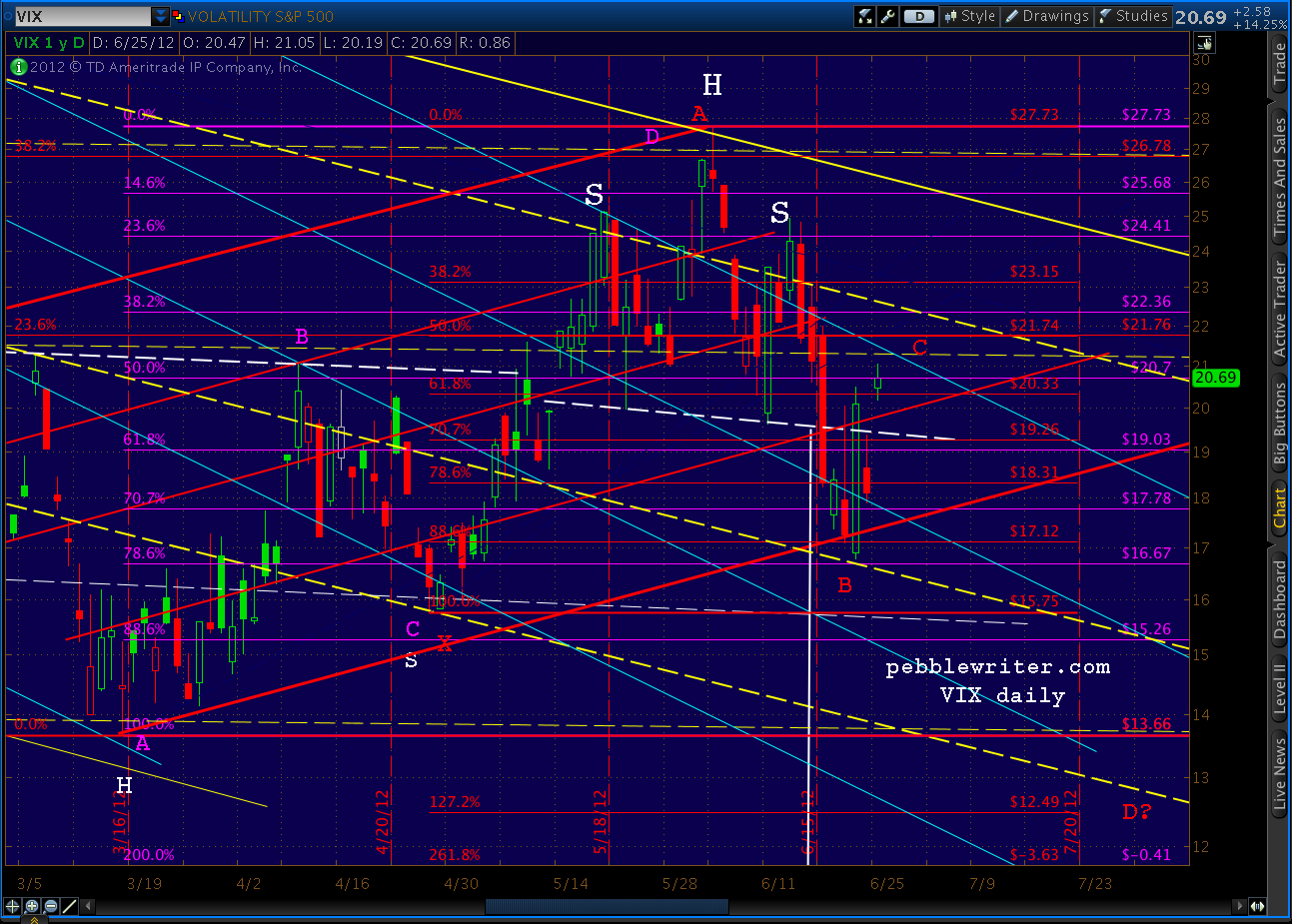Expand the collapsed panel chevron below the zoom icons

(x=32, y=920)
